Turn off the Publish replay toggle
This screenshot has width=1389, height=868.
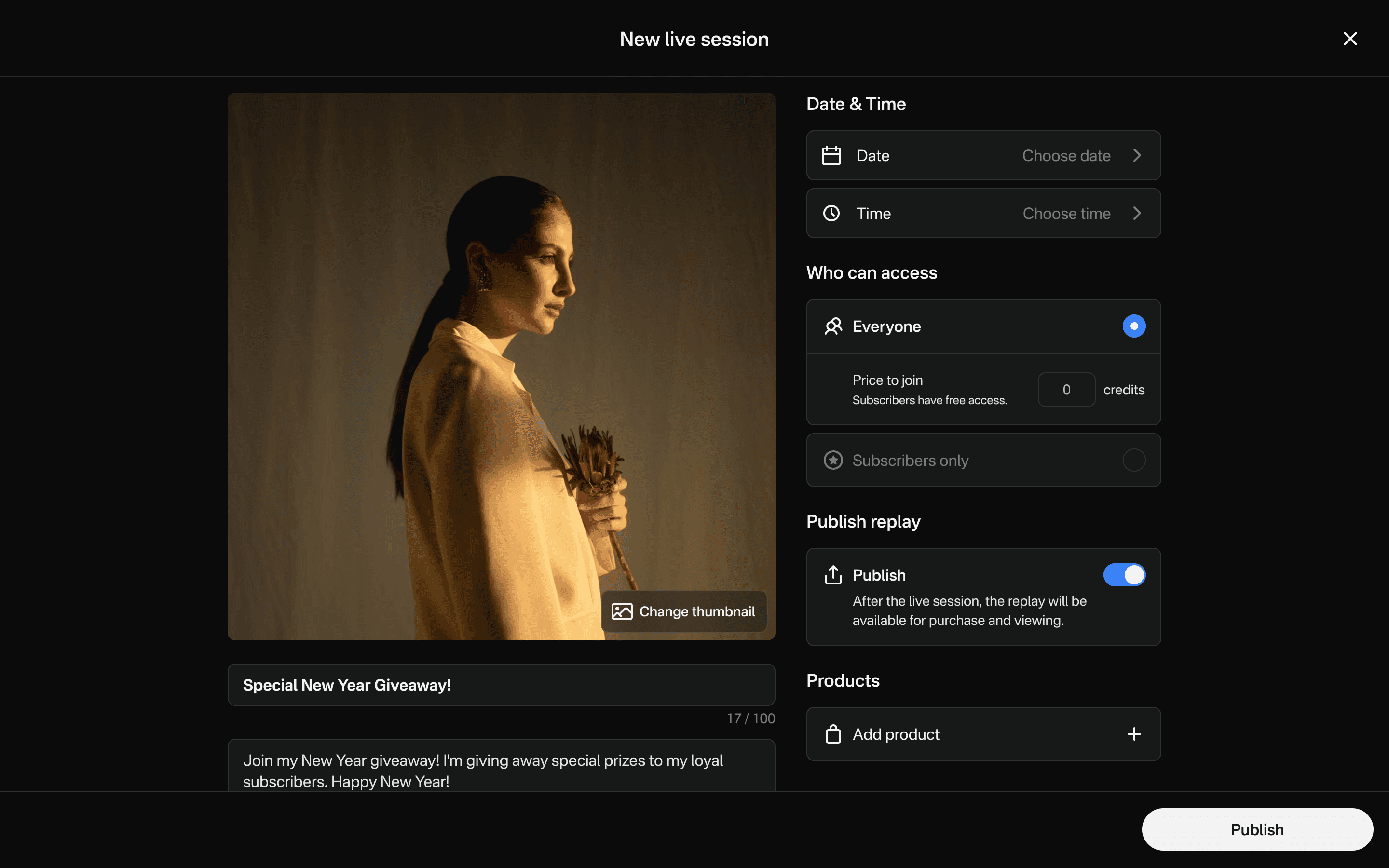tap(1124, 575)
